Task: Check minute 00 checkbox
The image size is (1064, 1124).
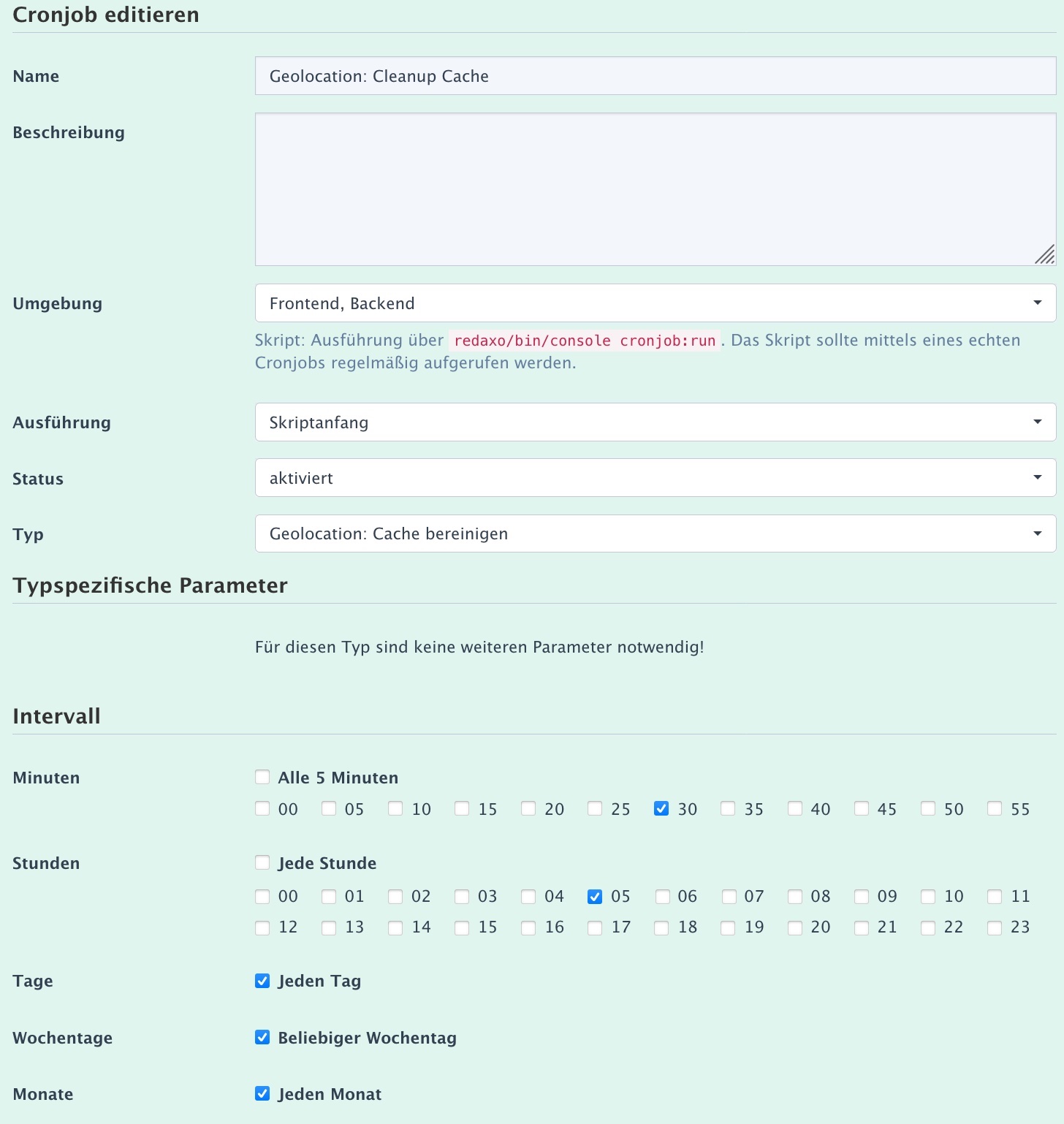Action: pyautogui.click(x=262, y=808)
